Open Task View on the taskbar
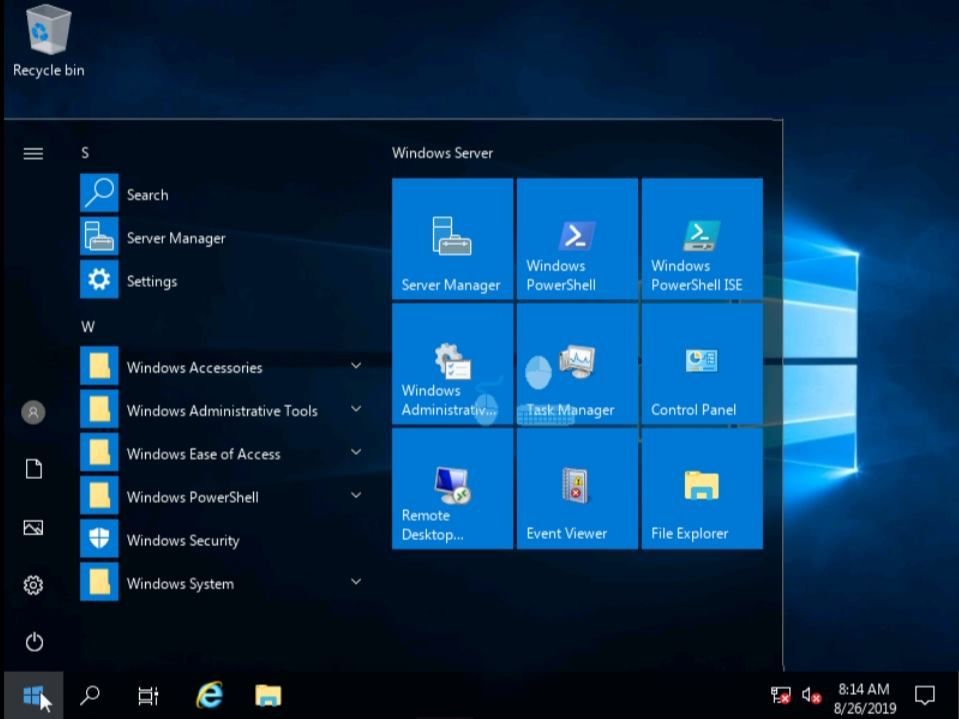The height and width of the screenshot is (719, 959). click(x=148, y=694)
